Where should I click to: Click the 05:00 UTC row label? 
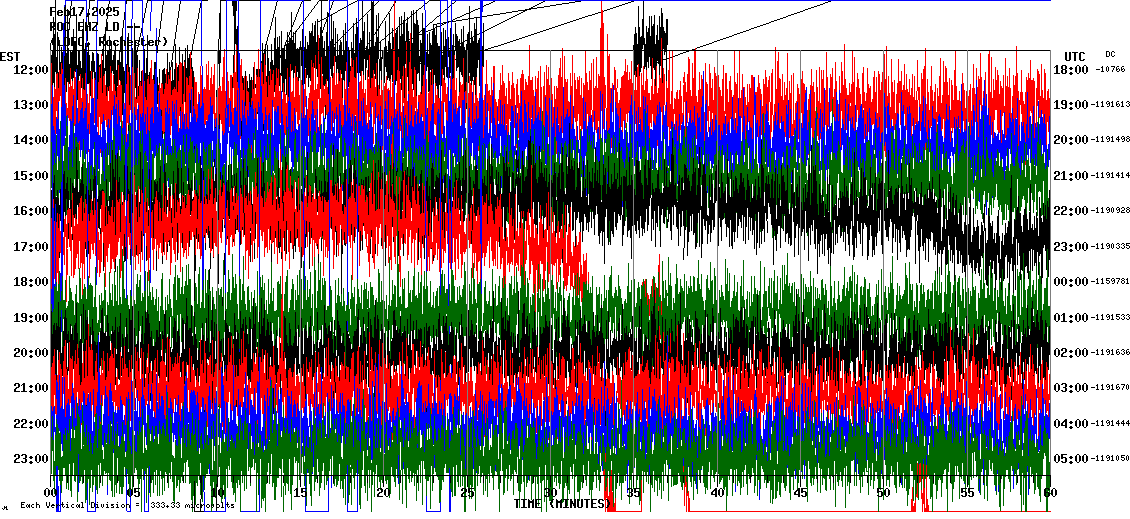click(1070, 459)
